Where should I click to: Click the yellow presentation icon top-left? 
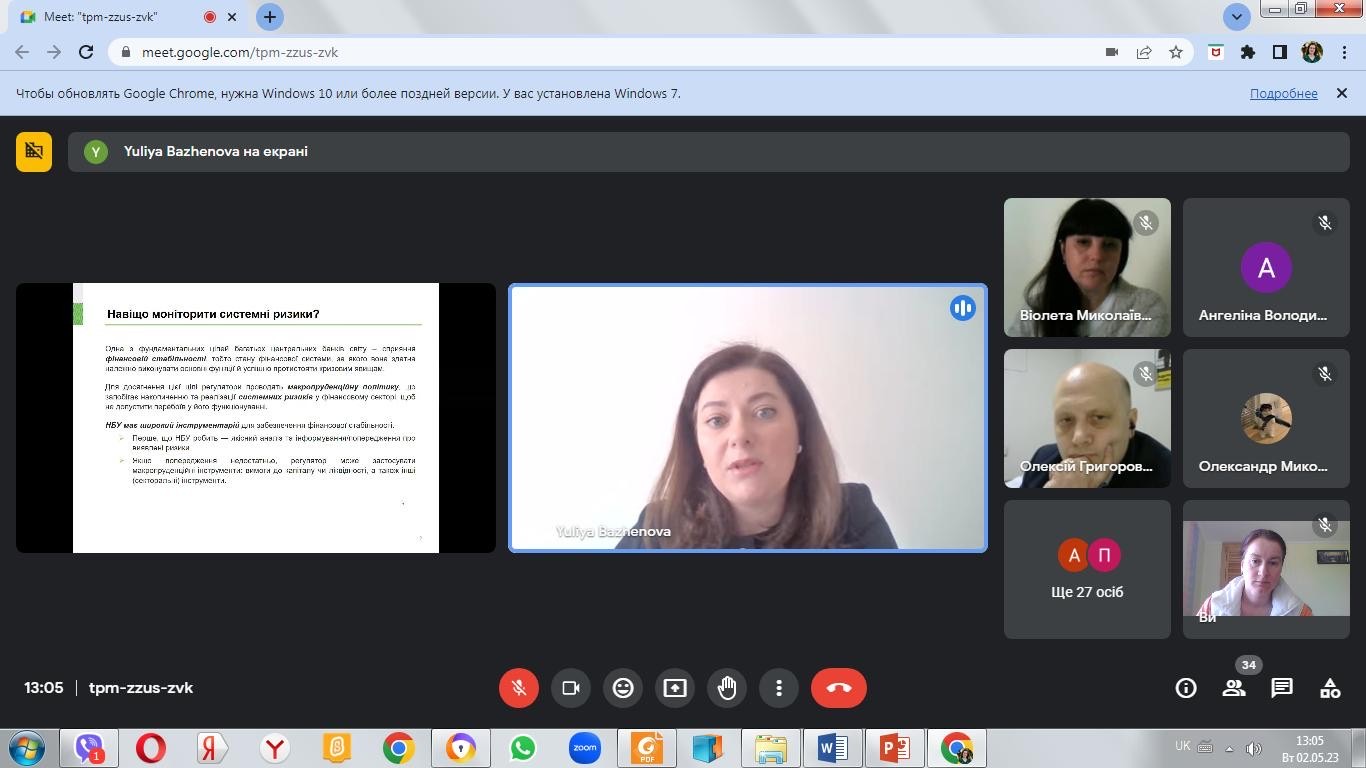[34, 152]
